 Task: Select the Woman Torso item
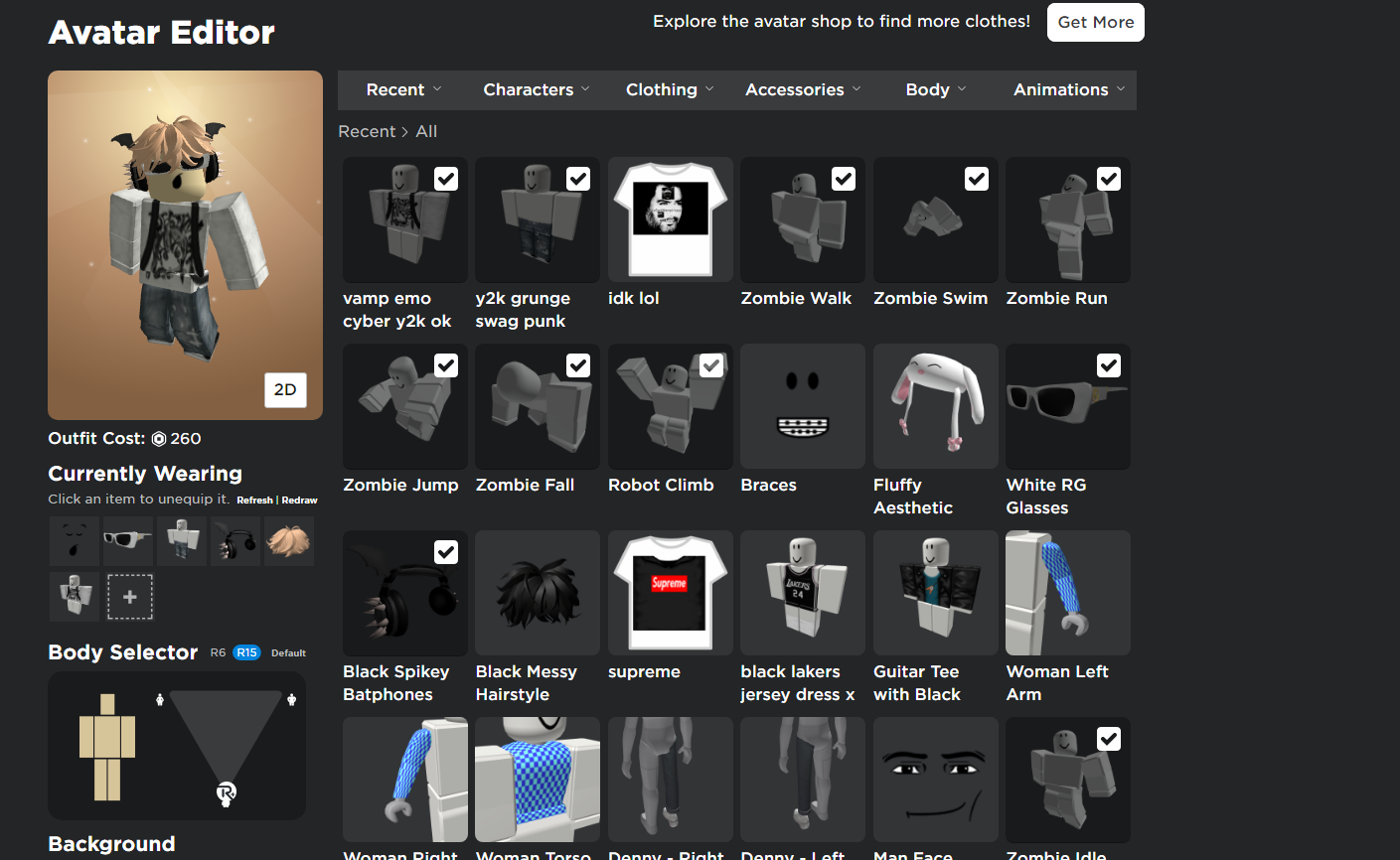(538, 780)
